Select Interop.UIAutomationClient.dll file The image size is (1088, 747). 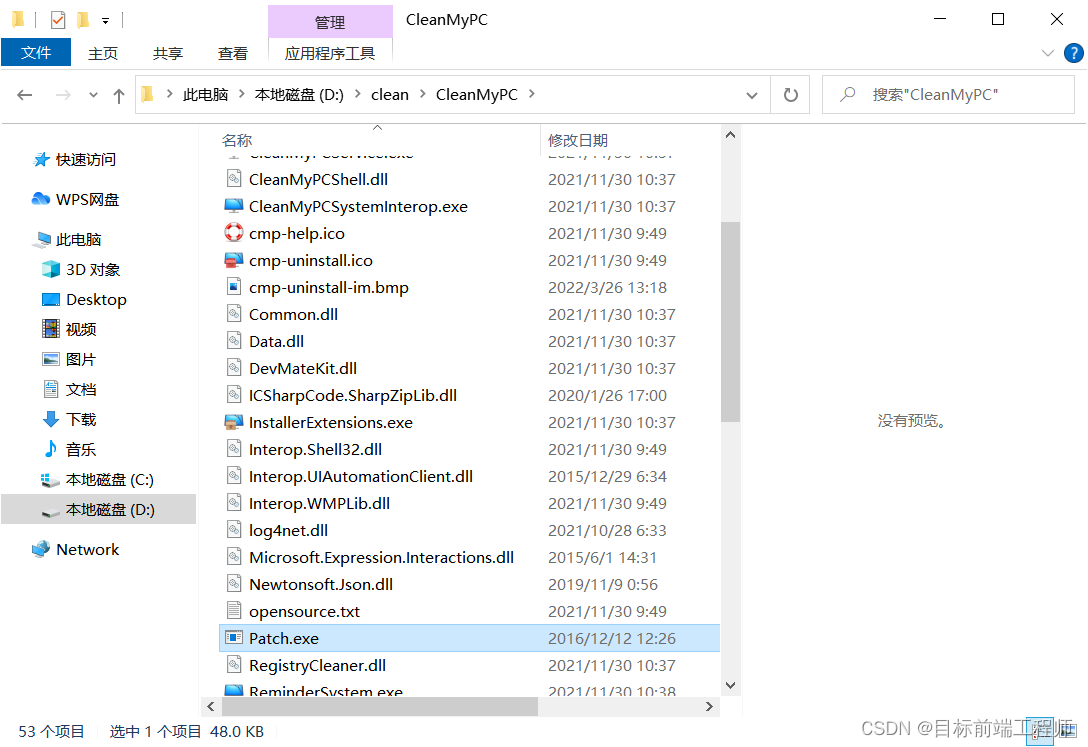361,477
